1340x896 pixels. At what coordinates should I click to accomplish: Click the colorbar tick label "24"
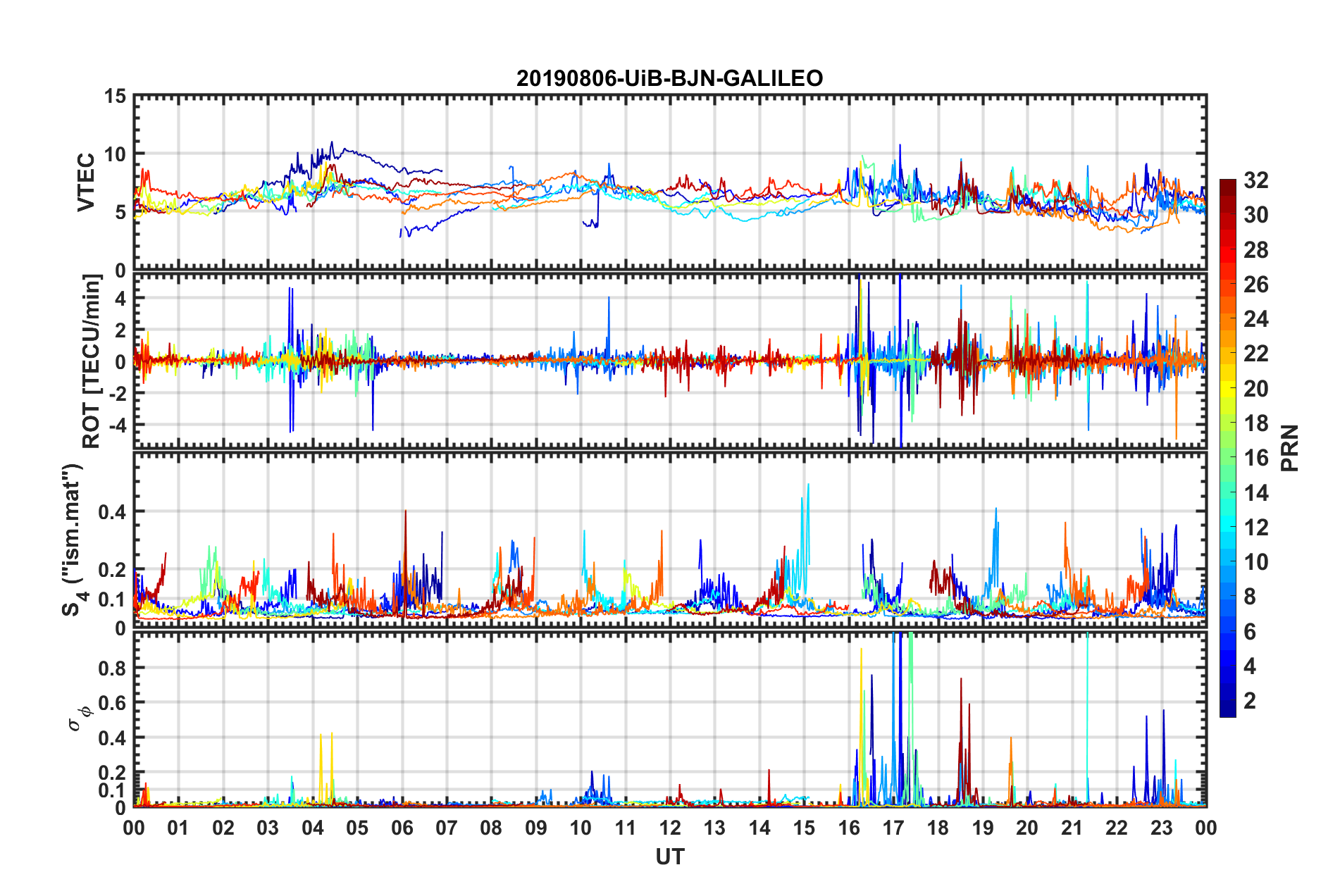coord(1255,319)
